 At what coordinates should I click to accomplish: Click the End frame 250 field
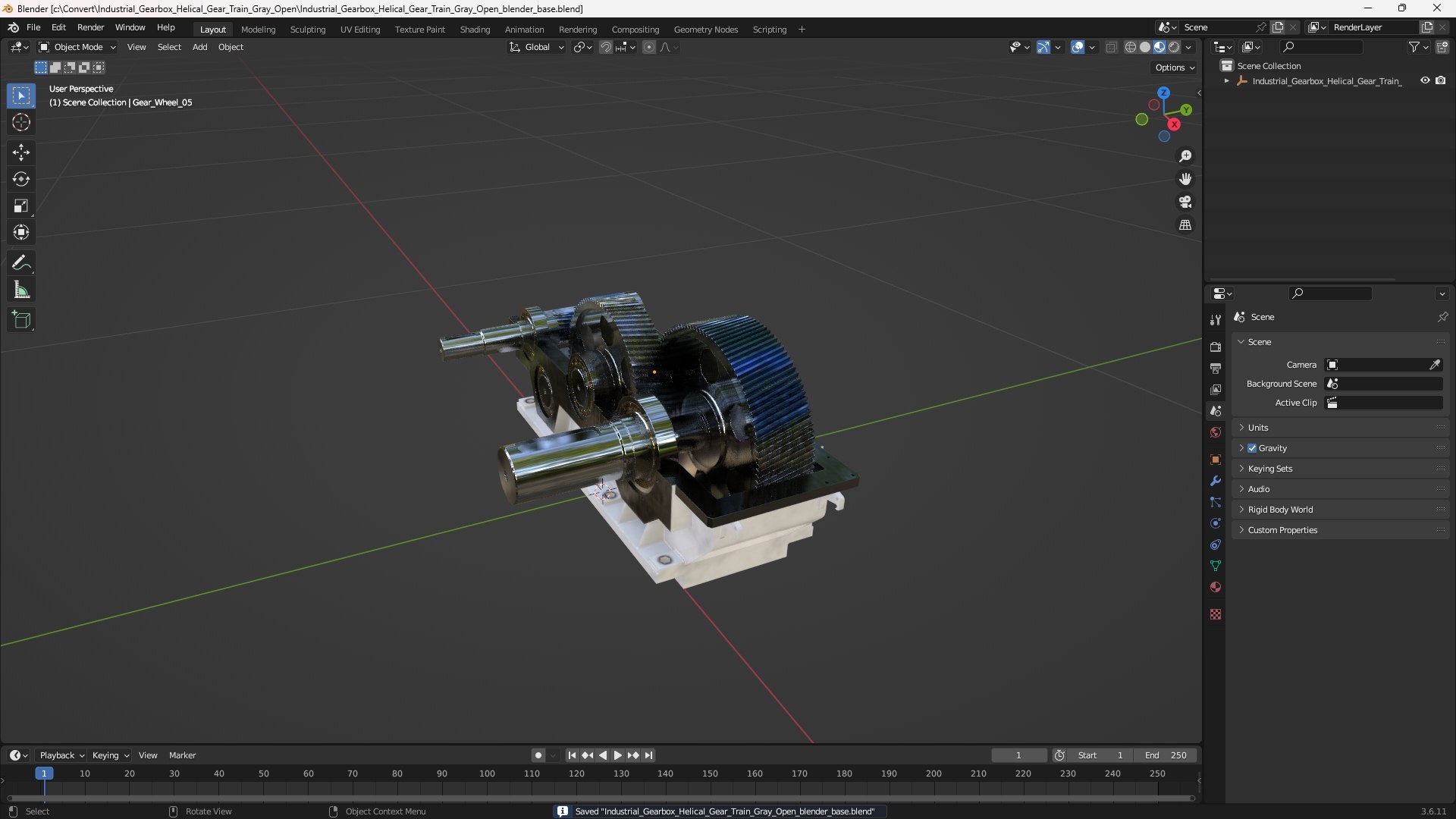point(1166,755)
